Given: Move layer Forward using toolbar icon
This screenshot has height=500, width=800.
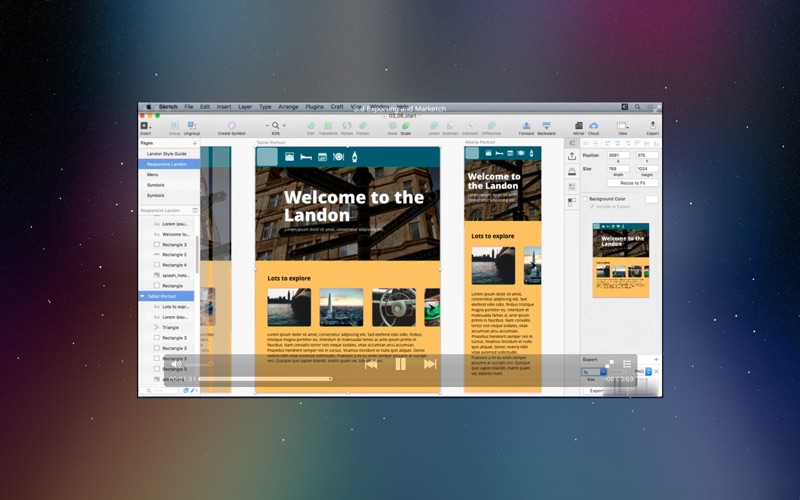Looking at the screenshot, I should (526, 128).
